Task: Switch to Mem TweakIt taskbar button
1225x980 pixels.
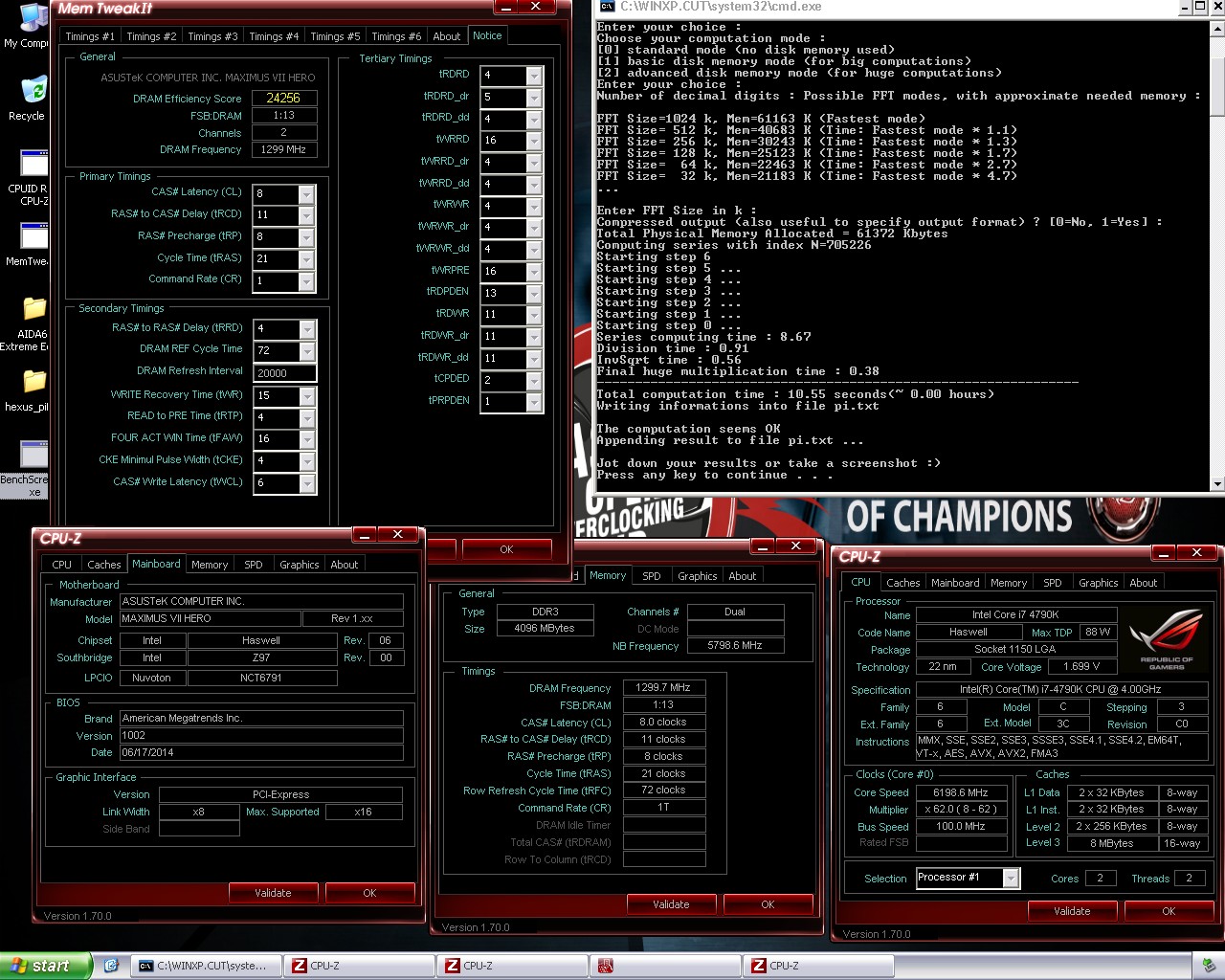Action: [x=666, y=966]
